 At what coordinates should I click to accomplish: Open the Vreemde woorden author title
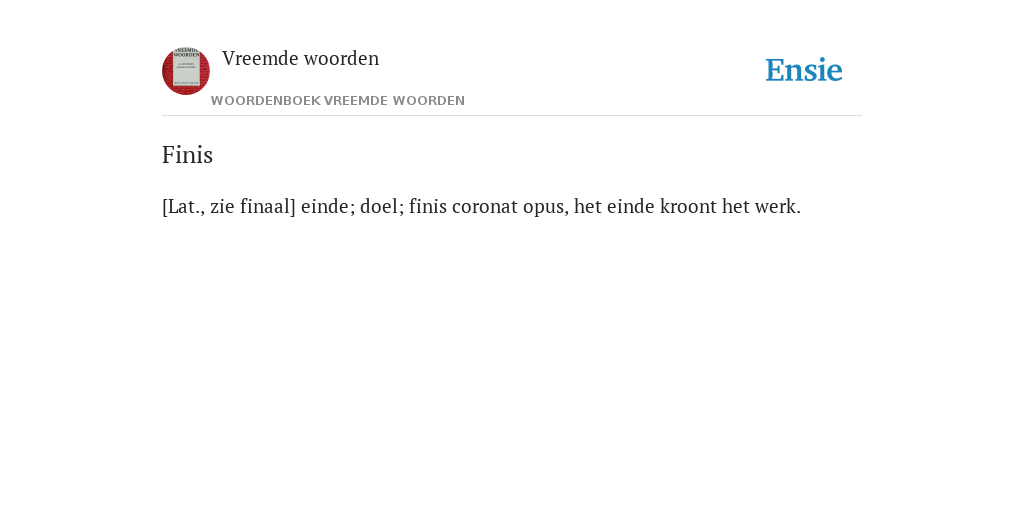[x=300, y=58]
